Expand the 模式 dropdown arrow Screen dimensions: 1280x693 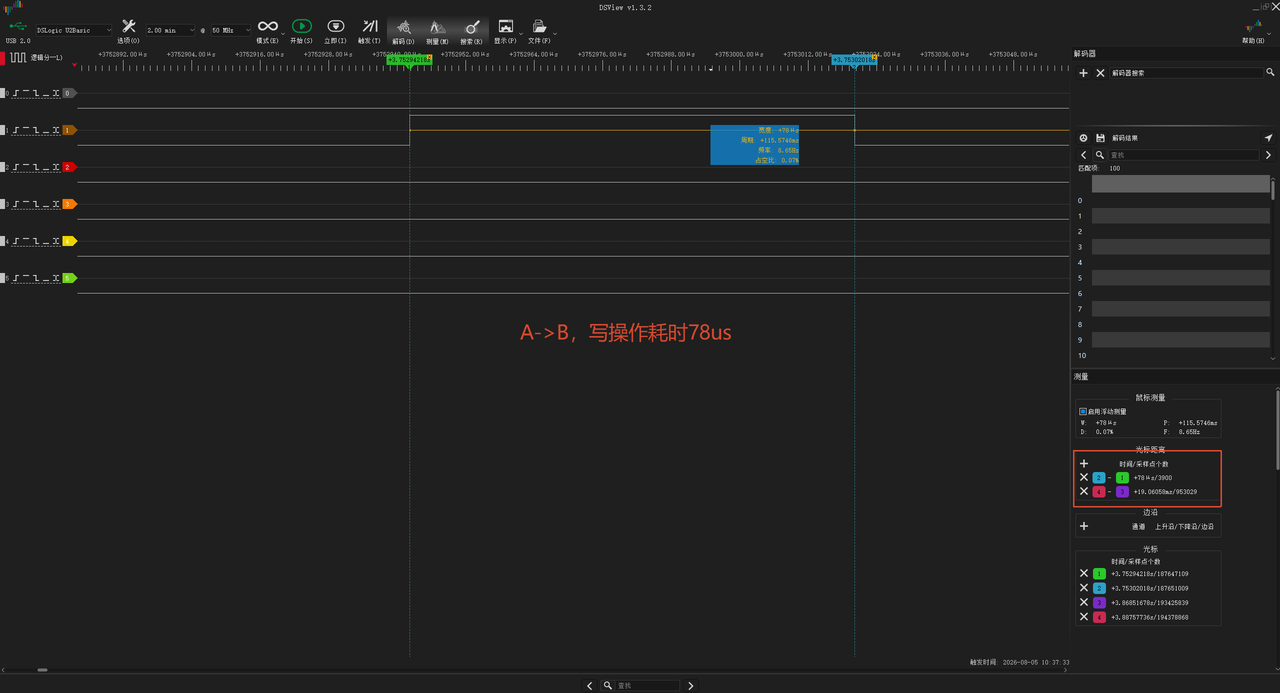(284, 35)
